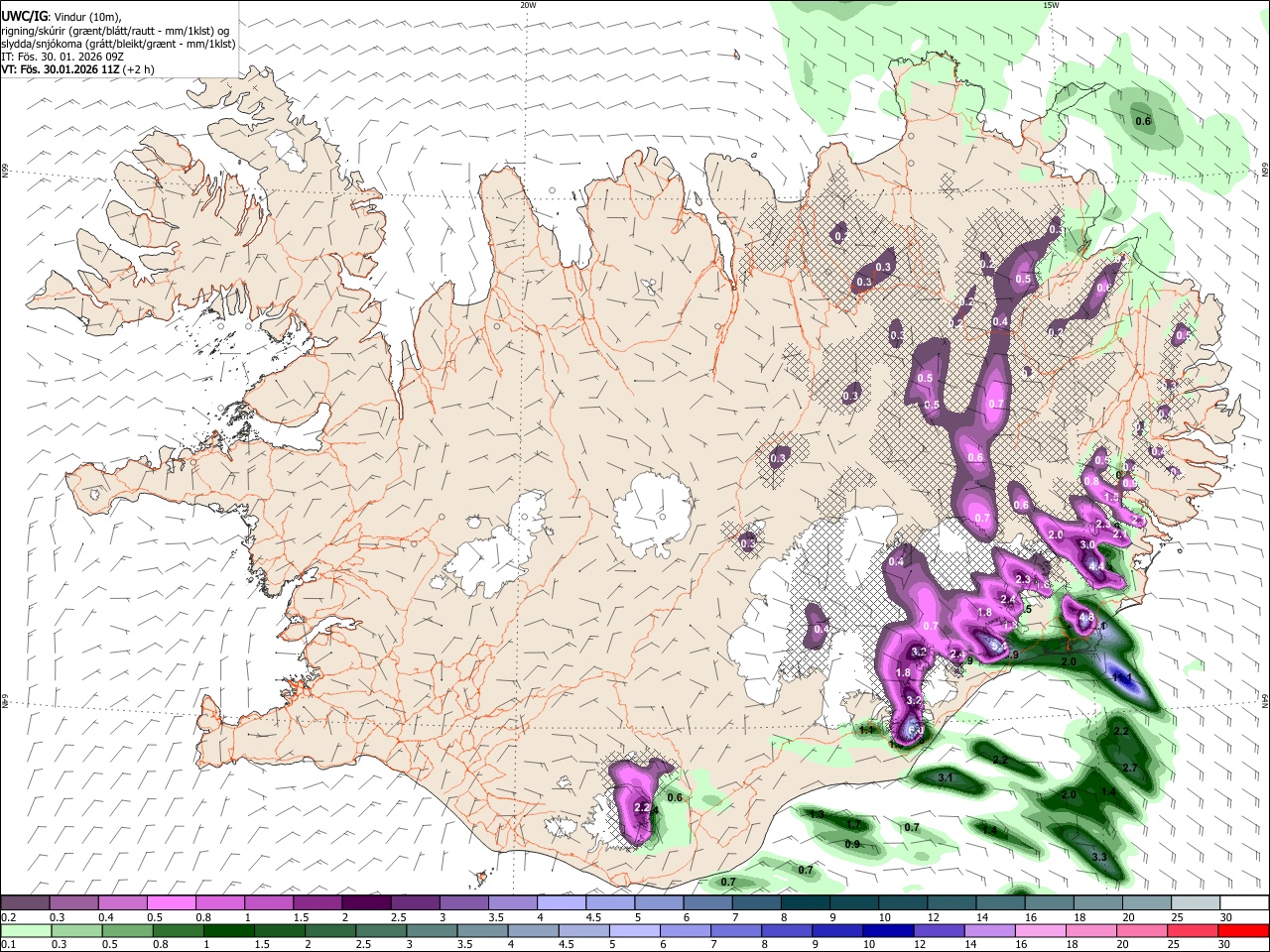This screenshot has height=952, width=1270.
Task: Click the '1.7' precipitation value on the map
Action: 853,824
